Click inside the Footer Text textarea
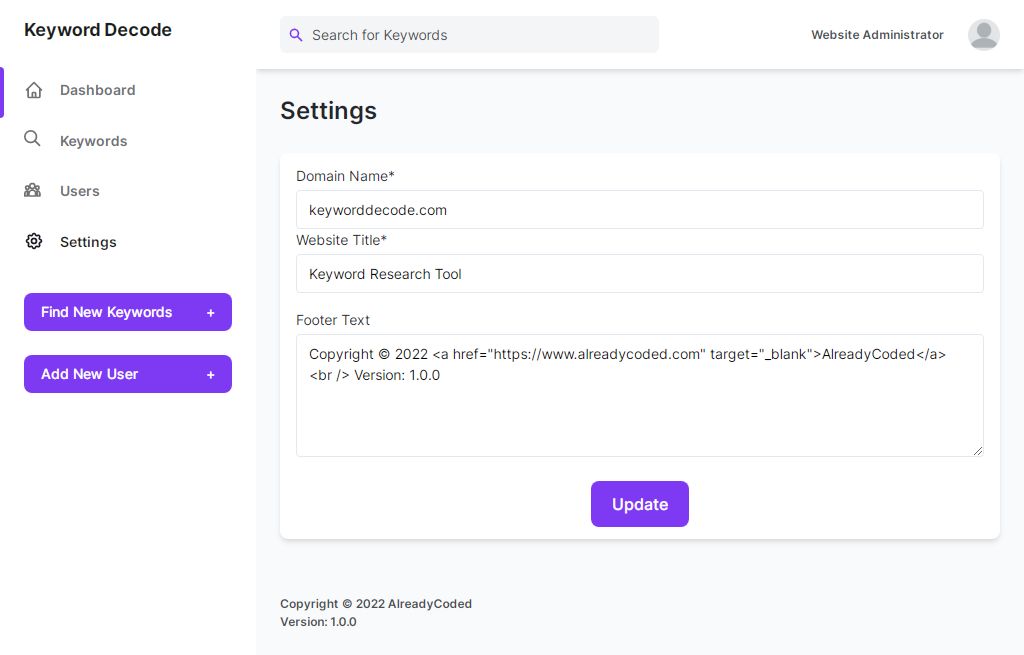Image resolution: width=1024 pixels, height=655 pixels. 639,410
